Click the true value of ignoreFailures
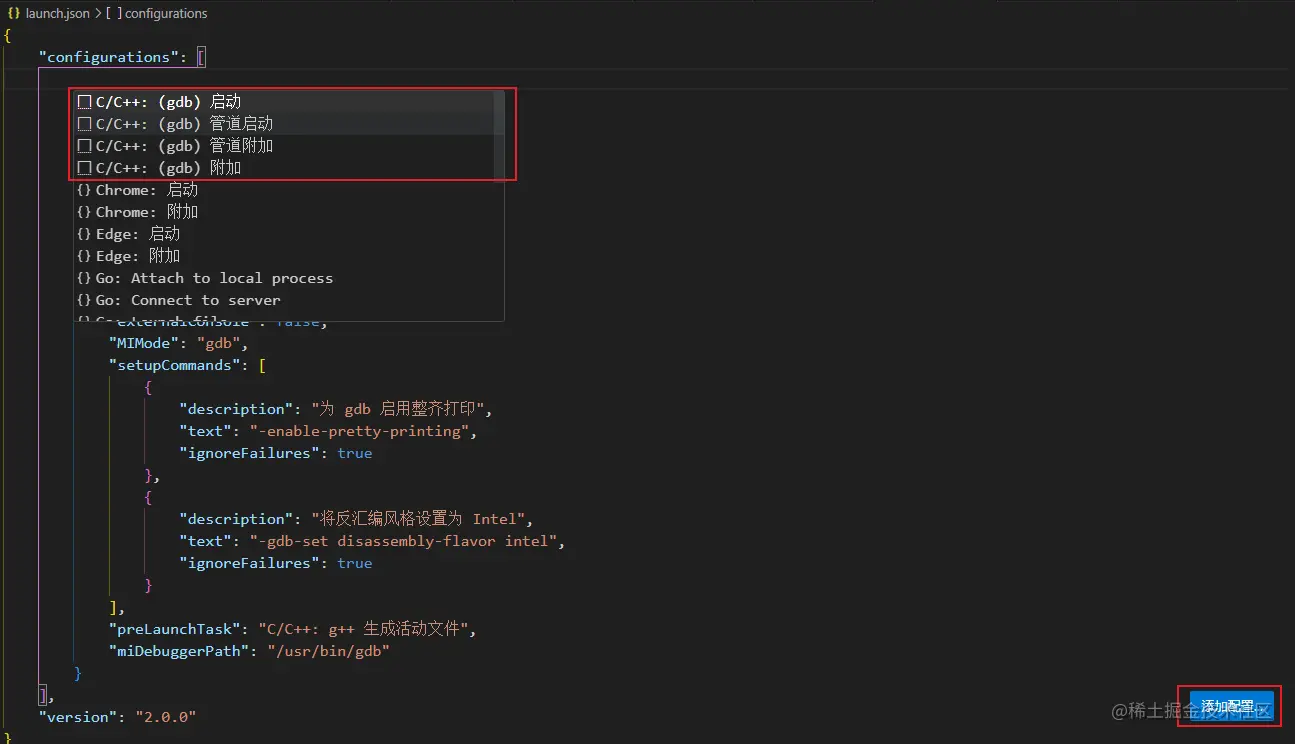 tap(354, 453)
